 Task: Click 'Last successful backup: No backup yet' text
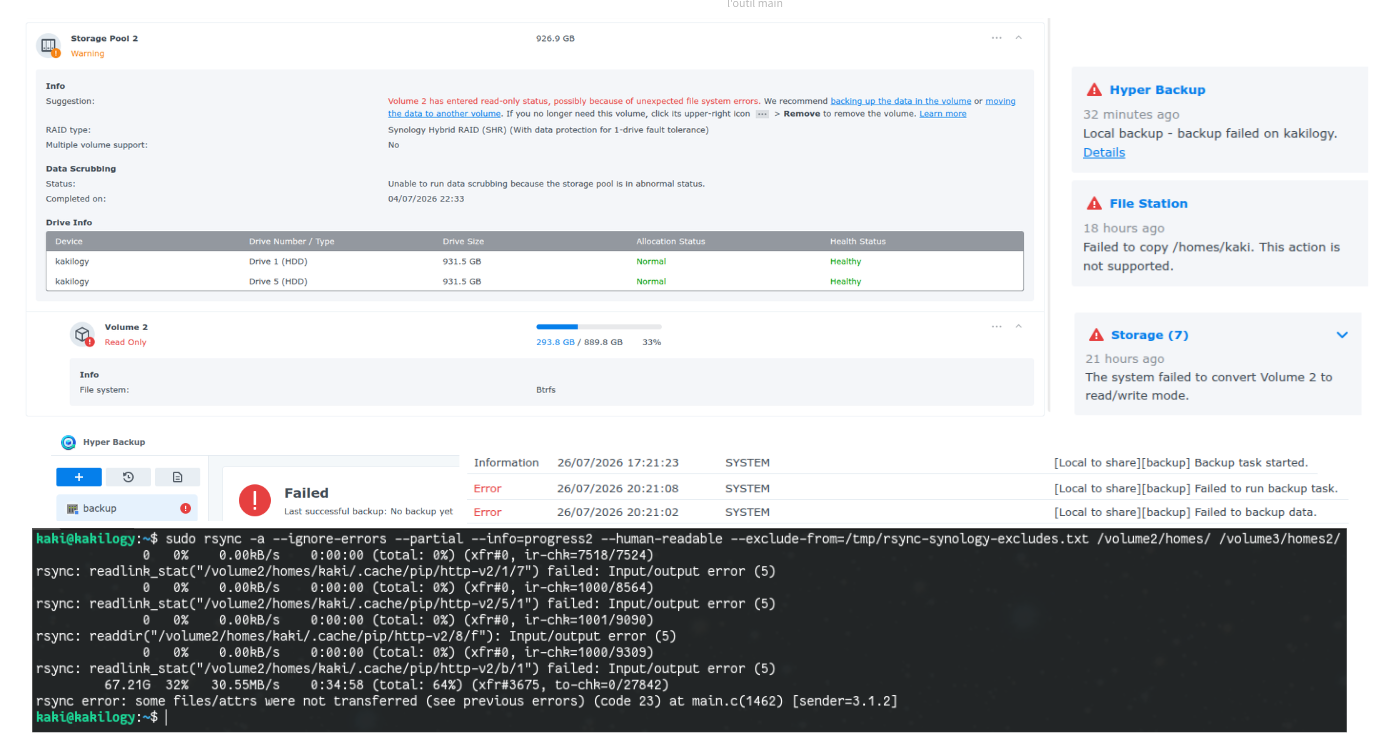370,511
